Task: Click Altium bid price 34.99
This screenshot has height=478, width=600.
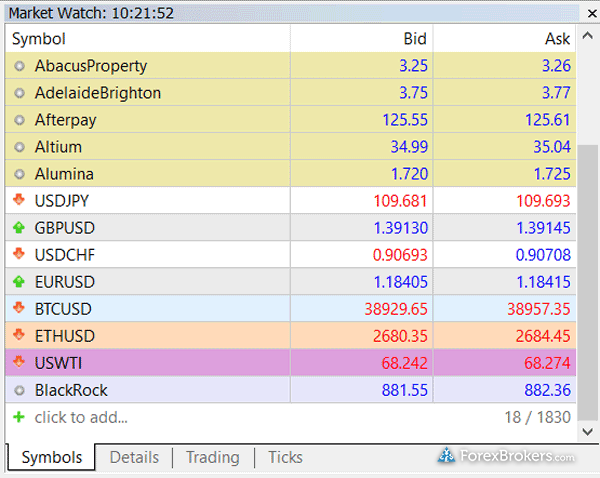Action: pos(409,147)
